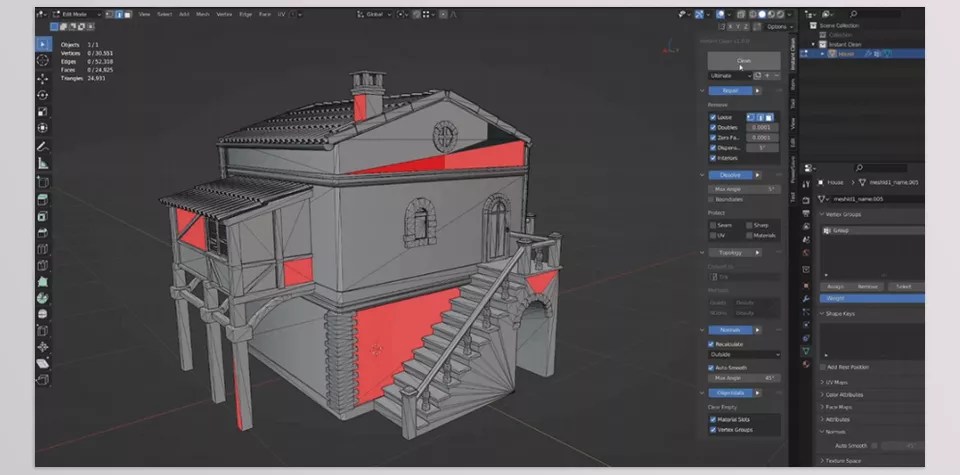Select the Rotate tool
The height and width of the screenshot is (475, 960).
(x=43, y=95)
